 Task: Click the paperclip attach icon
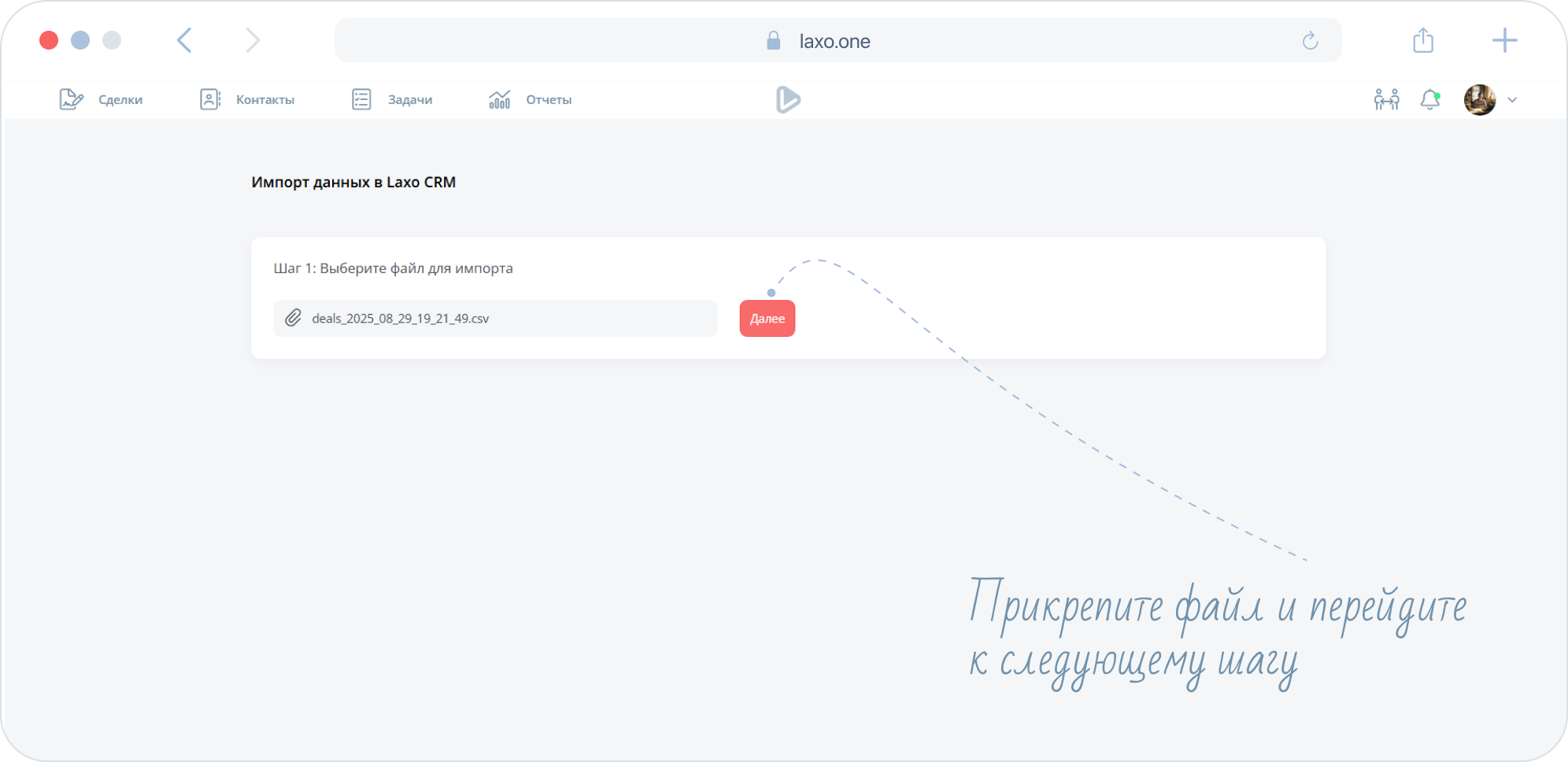[293, 318]
